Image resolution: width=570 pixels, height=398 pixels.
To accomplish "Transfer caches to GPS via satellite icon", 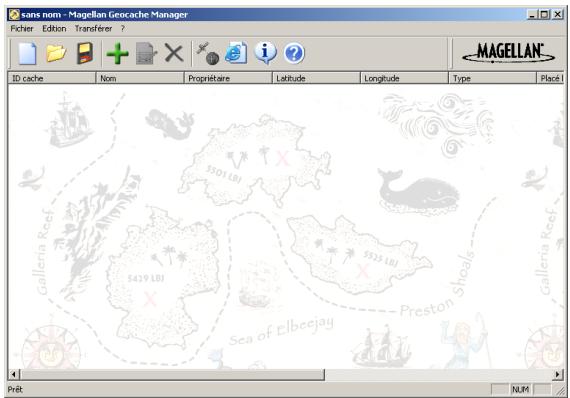I will click(208, 53).
